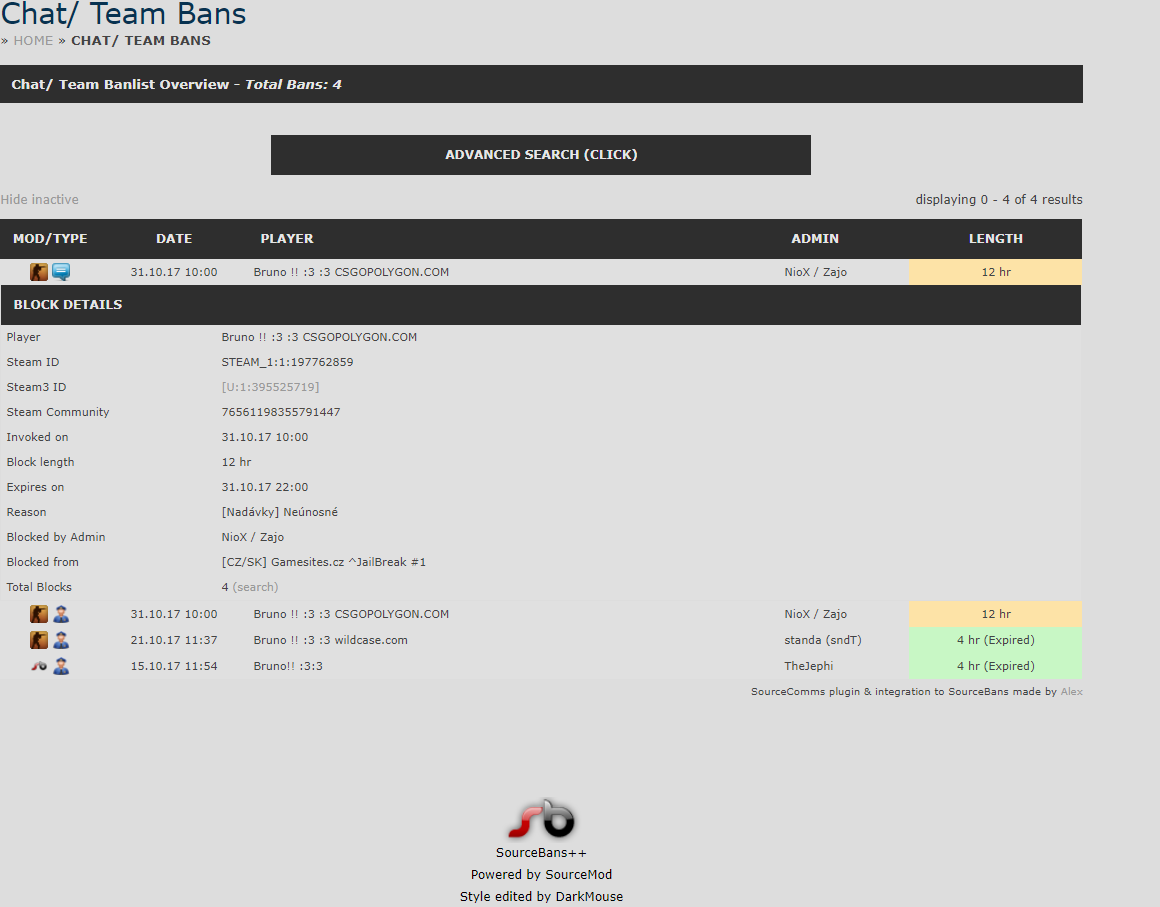Click SourceBans web icon in 15.10.17 row
Image resolution: width=1160 pixels, height=907 pixels.
pyautogui.click(x=39, y=666)
